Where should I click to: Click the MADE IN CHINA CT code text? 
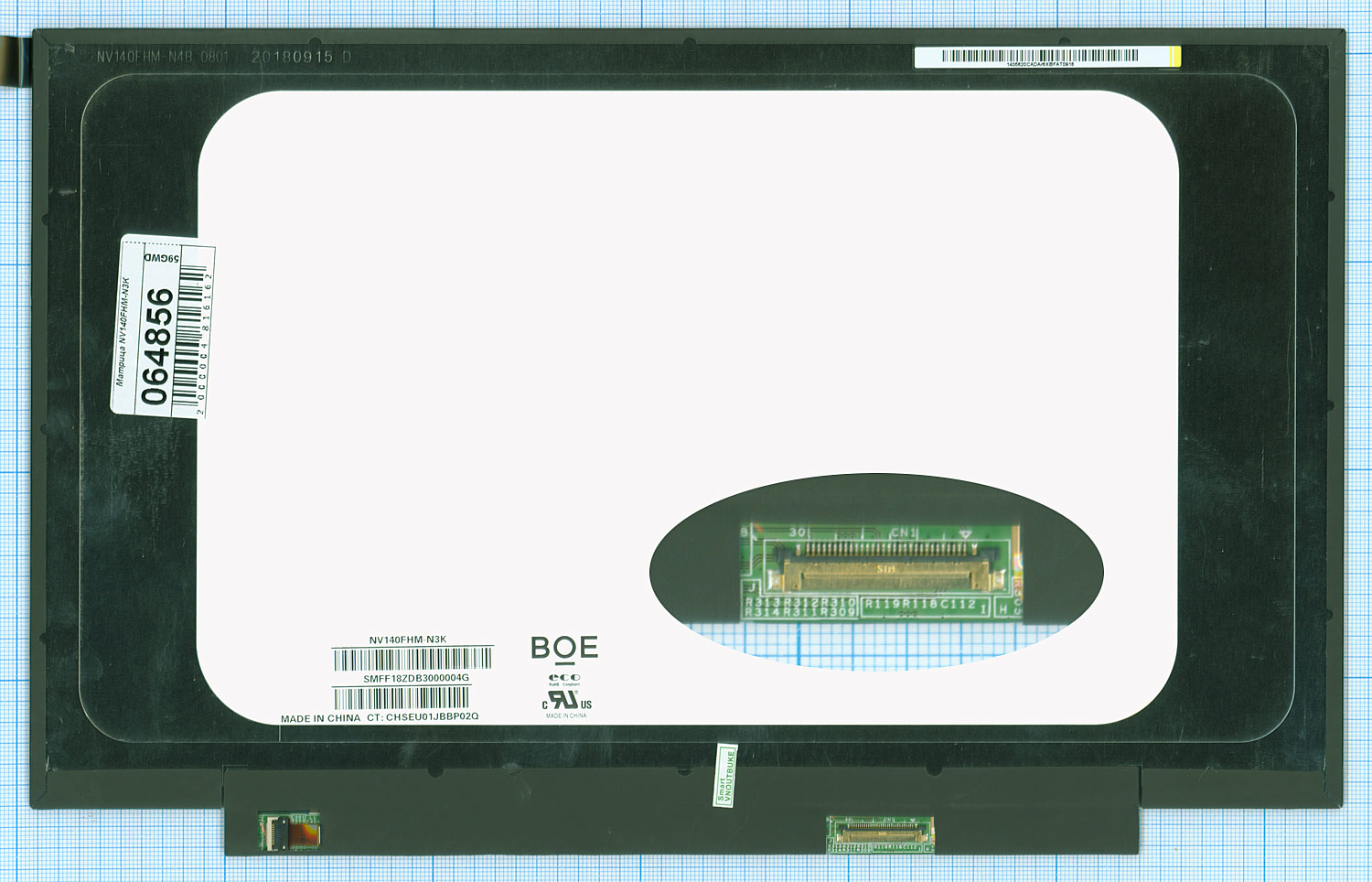tap(380, 717)
